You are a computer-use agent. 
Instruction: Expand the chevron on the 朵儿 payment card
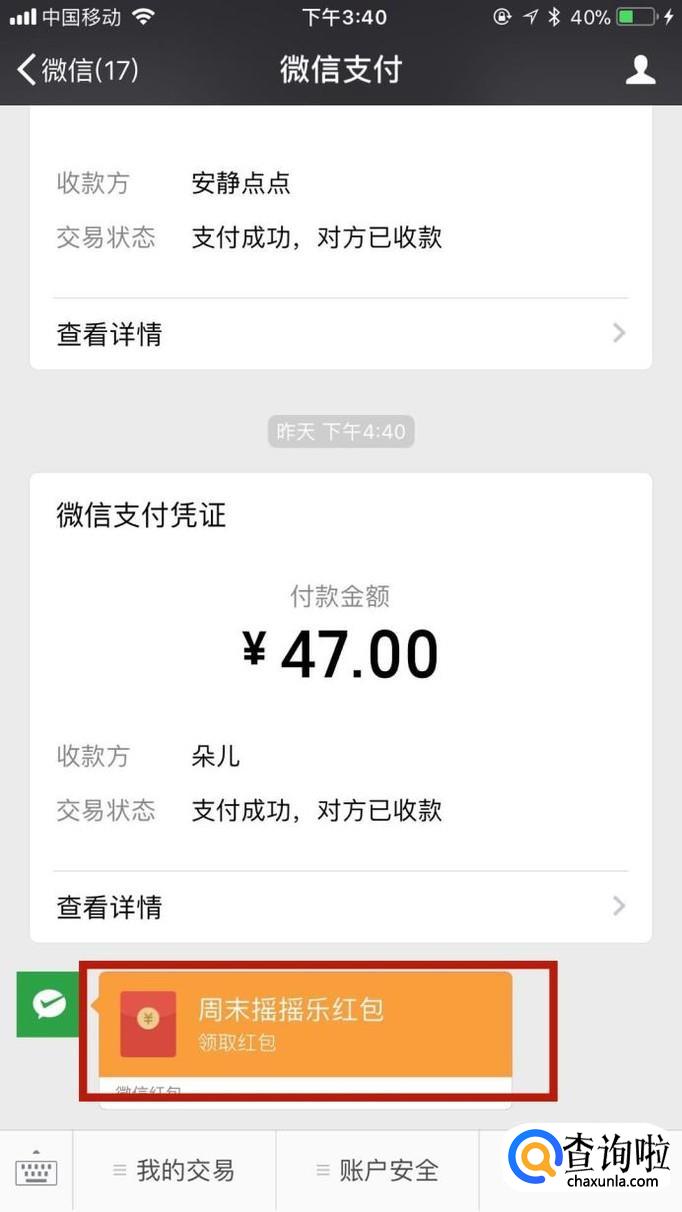click(619, 906)
